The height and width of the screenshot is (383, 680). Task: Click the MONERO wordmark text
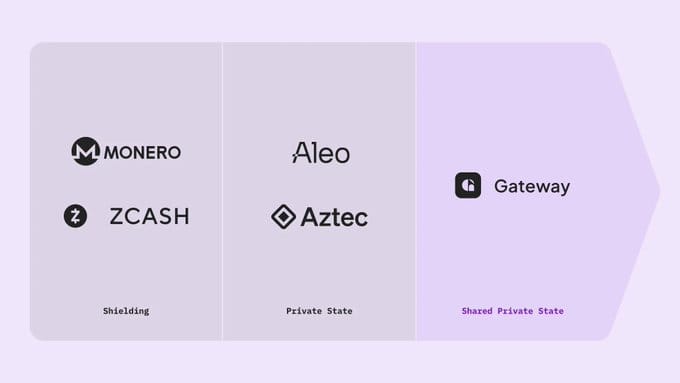coord(143,152)
